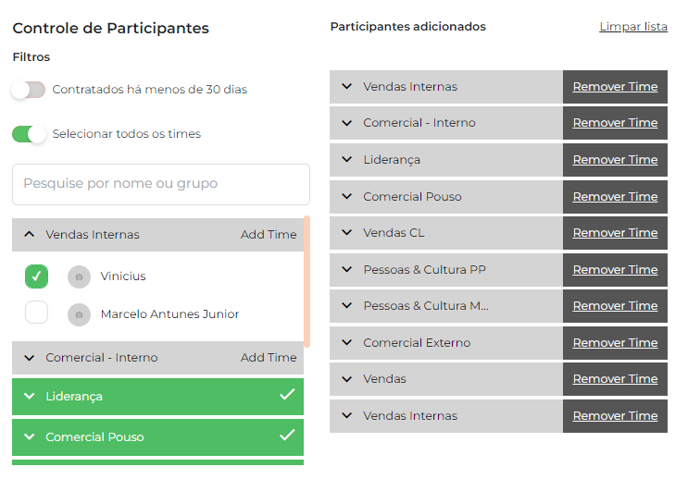Uncheck the Vinicius checkbox

36,276
